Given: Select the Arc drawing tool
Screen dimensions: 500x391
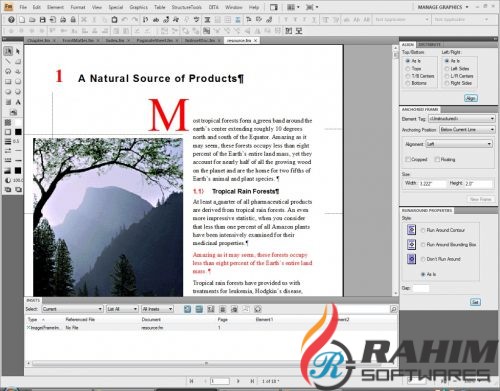Looking at the screenshot, I should pos(18,61).
